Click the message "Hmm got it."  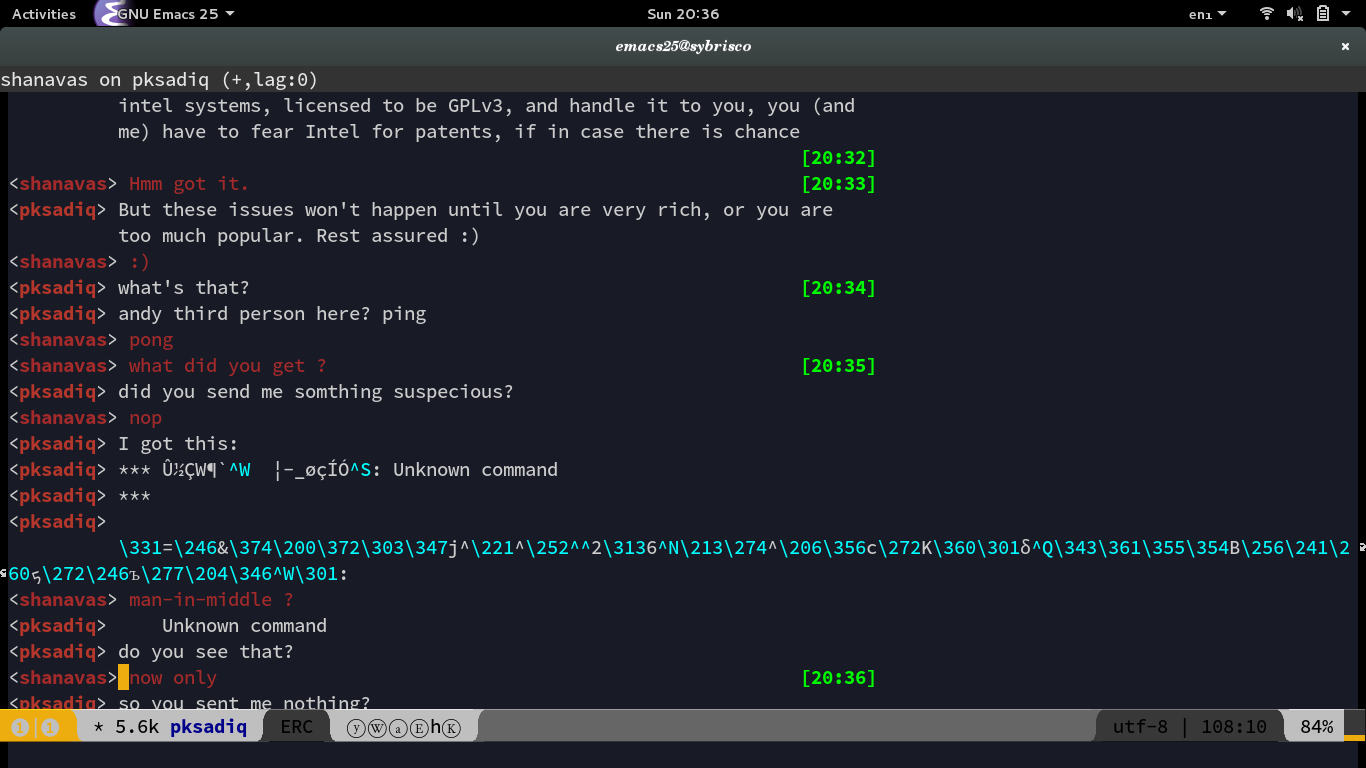point(189,183)
